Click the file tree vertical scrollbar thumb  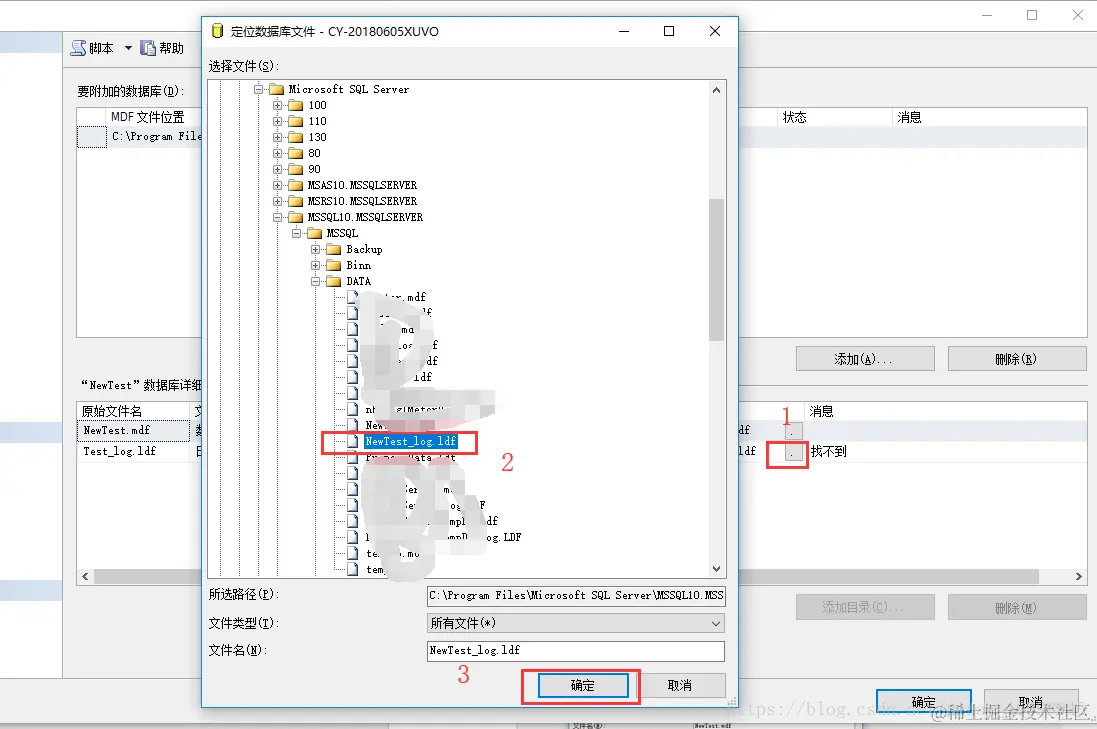click(716, 269)
